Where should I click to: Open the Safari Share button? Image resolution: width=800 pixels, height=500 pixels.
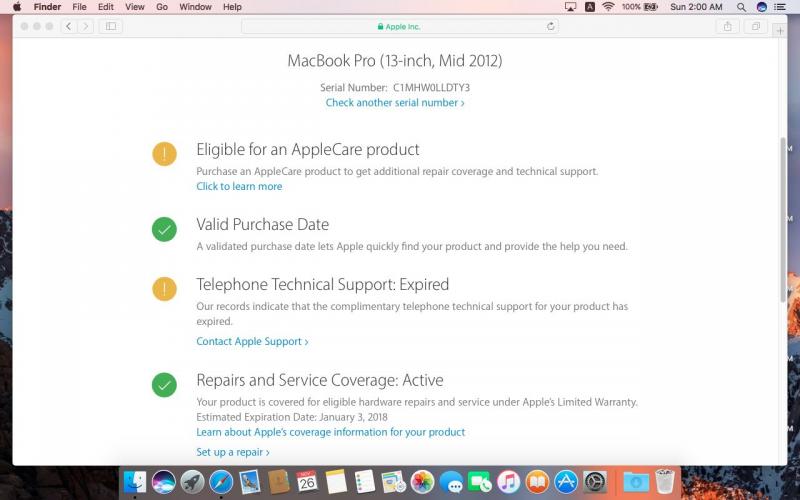(x=728, y=26)
